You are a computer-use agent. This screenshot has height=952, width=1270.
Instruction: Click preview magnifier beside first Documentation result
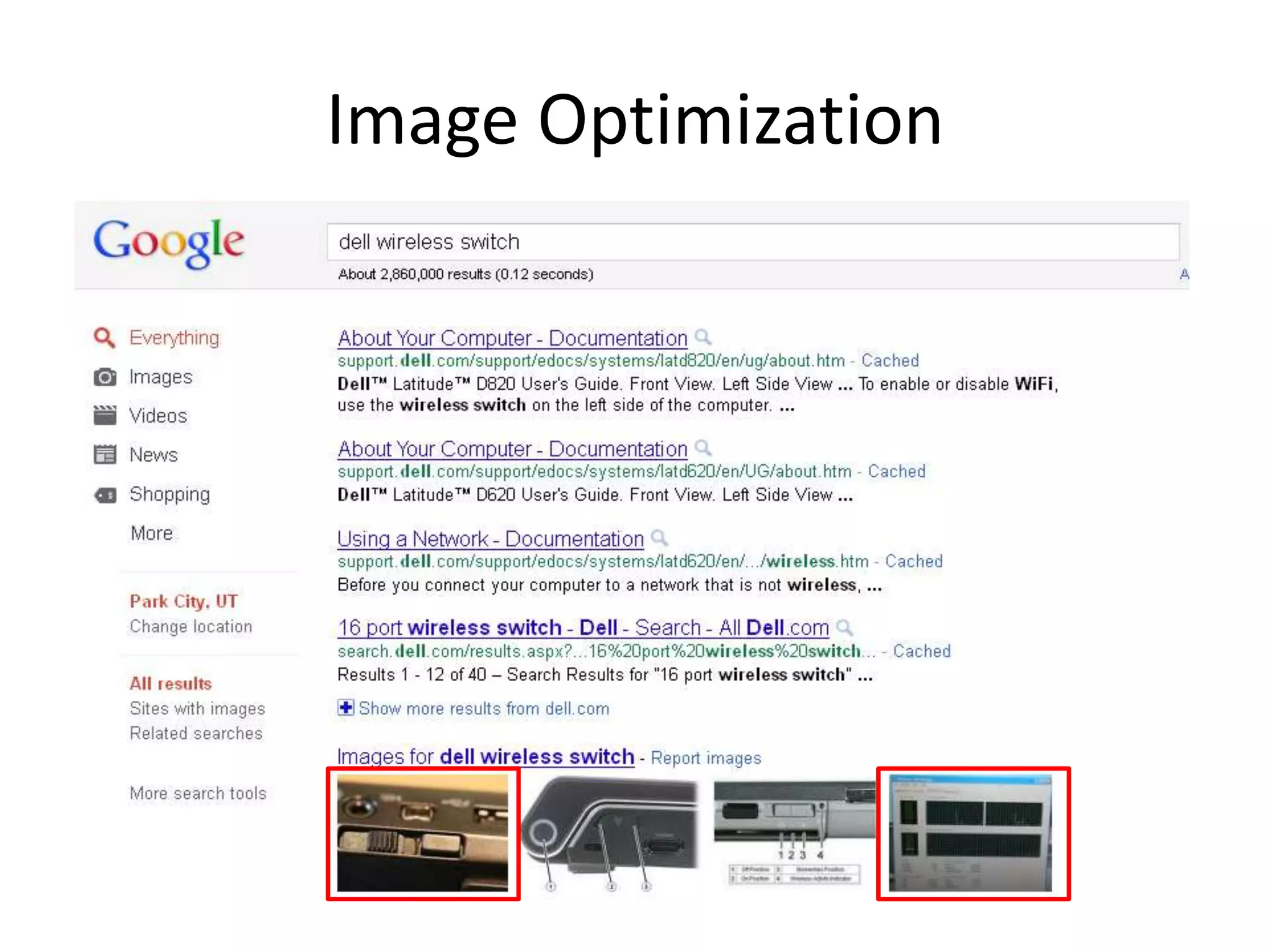click(x=703, y=337)
